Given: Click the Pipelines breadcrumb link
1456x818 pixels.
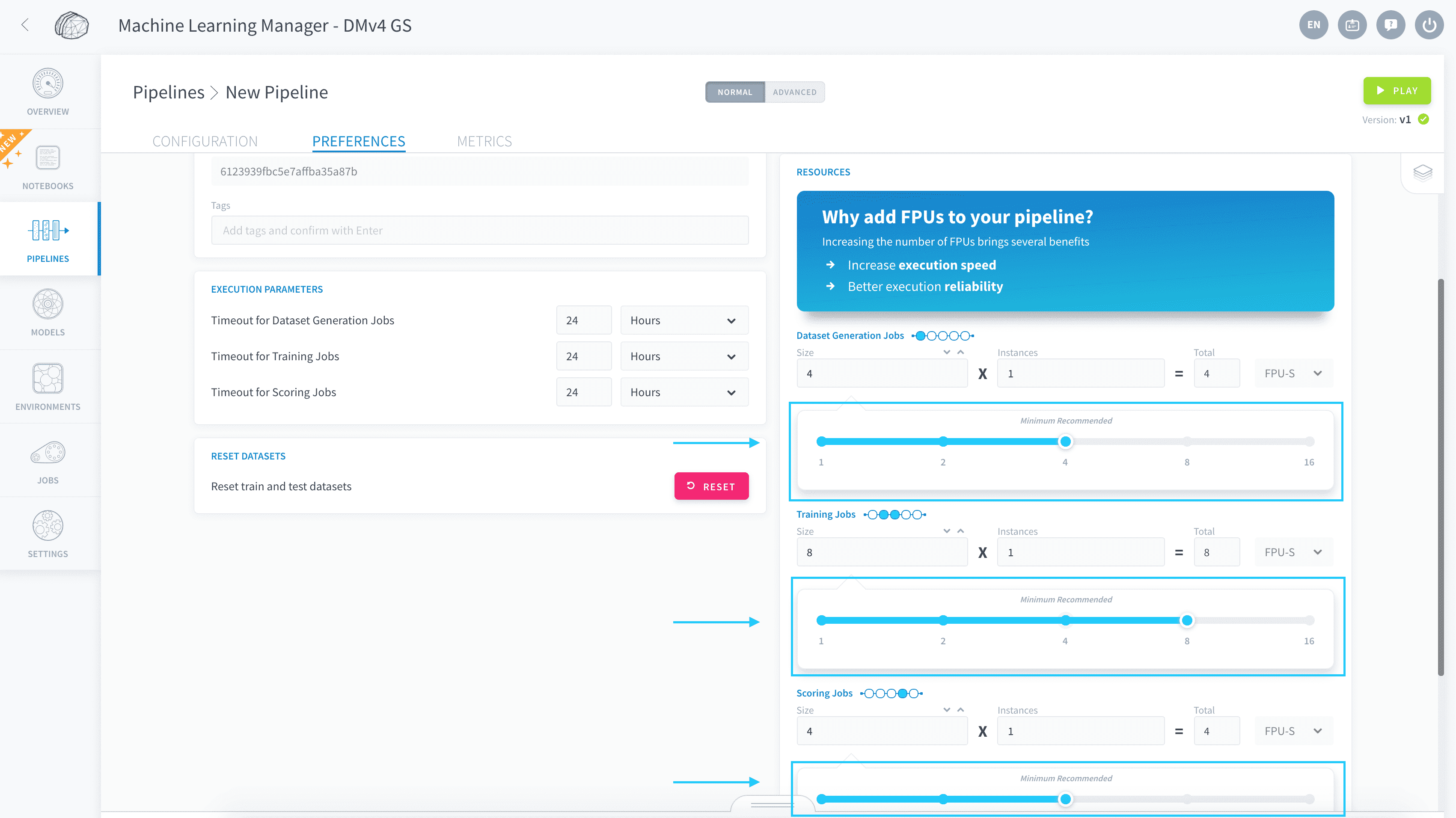Looking at the screenshot, I should 169,92.
